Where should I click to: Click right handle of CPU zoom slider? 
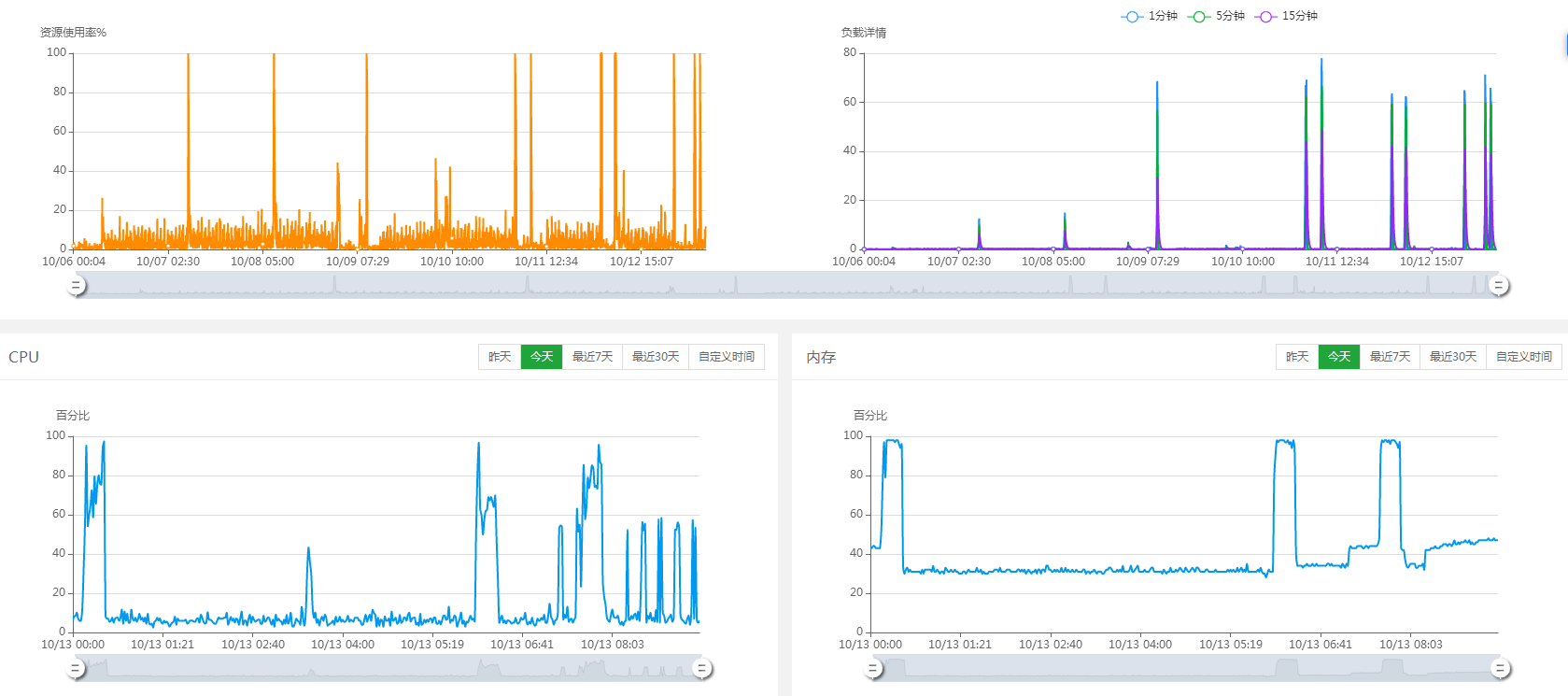click(702, 668)
